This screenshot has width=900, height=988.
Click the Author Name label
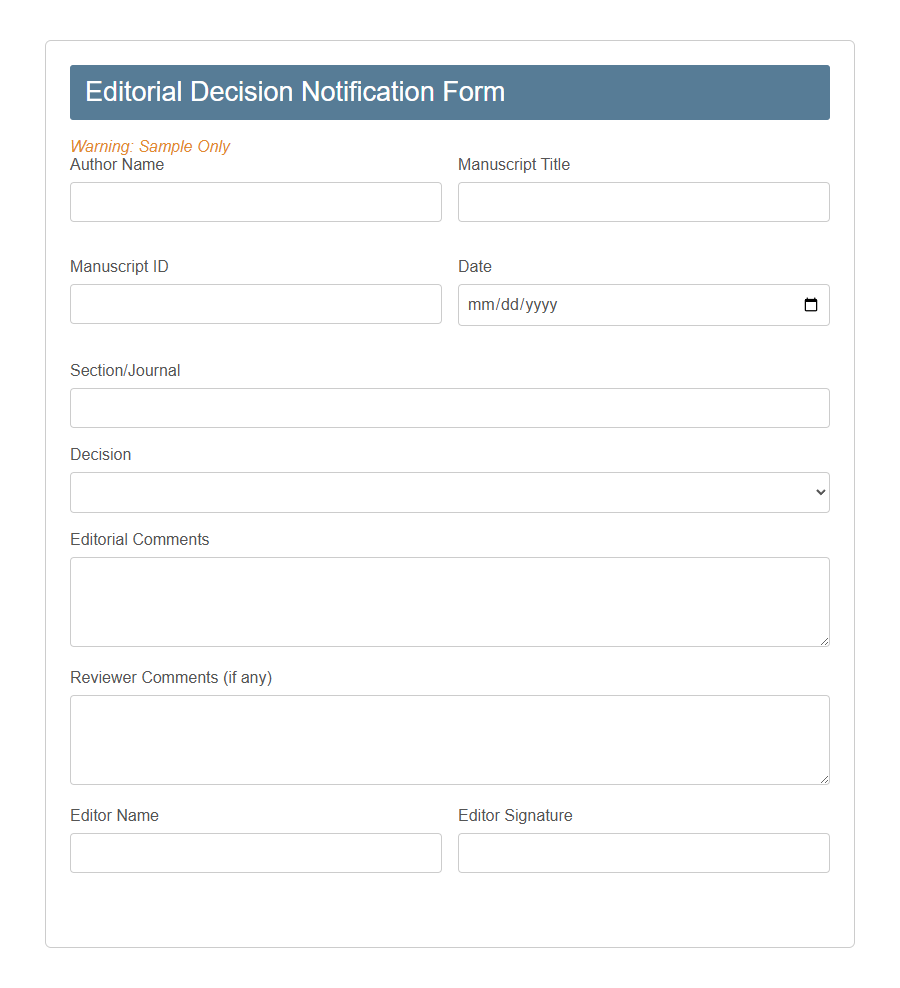(x=116, y=164)
